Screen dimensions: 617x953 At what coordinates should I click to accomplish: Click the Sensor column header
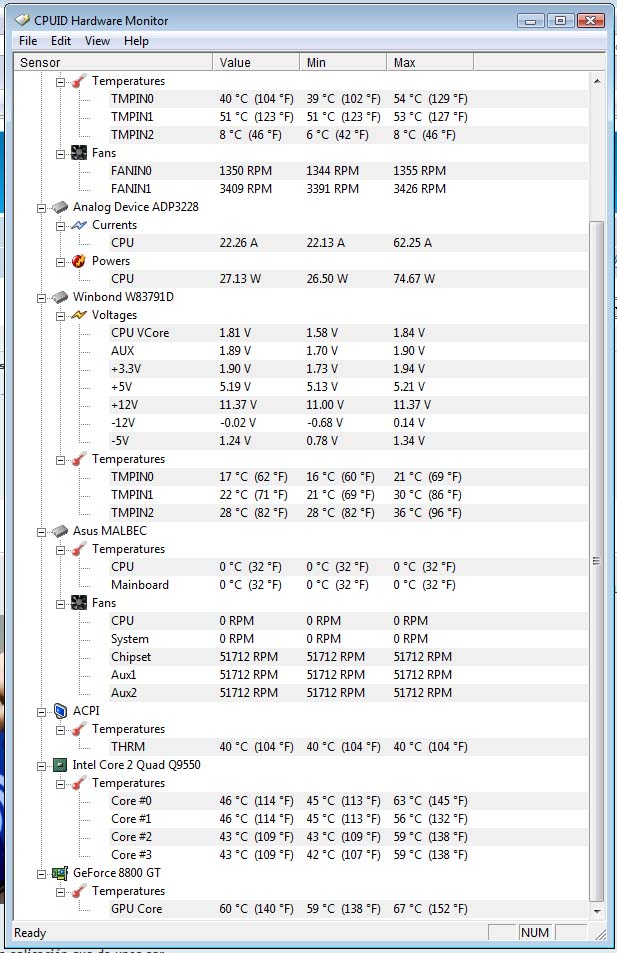click(113, 62)
